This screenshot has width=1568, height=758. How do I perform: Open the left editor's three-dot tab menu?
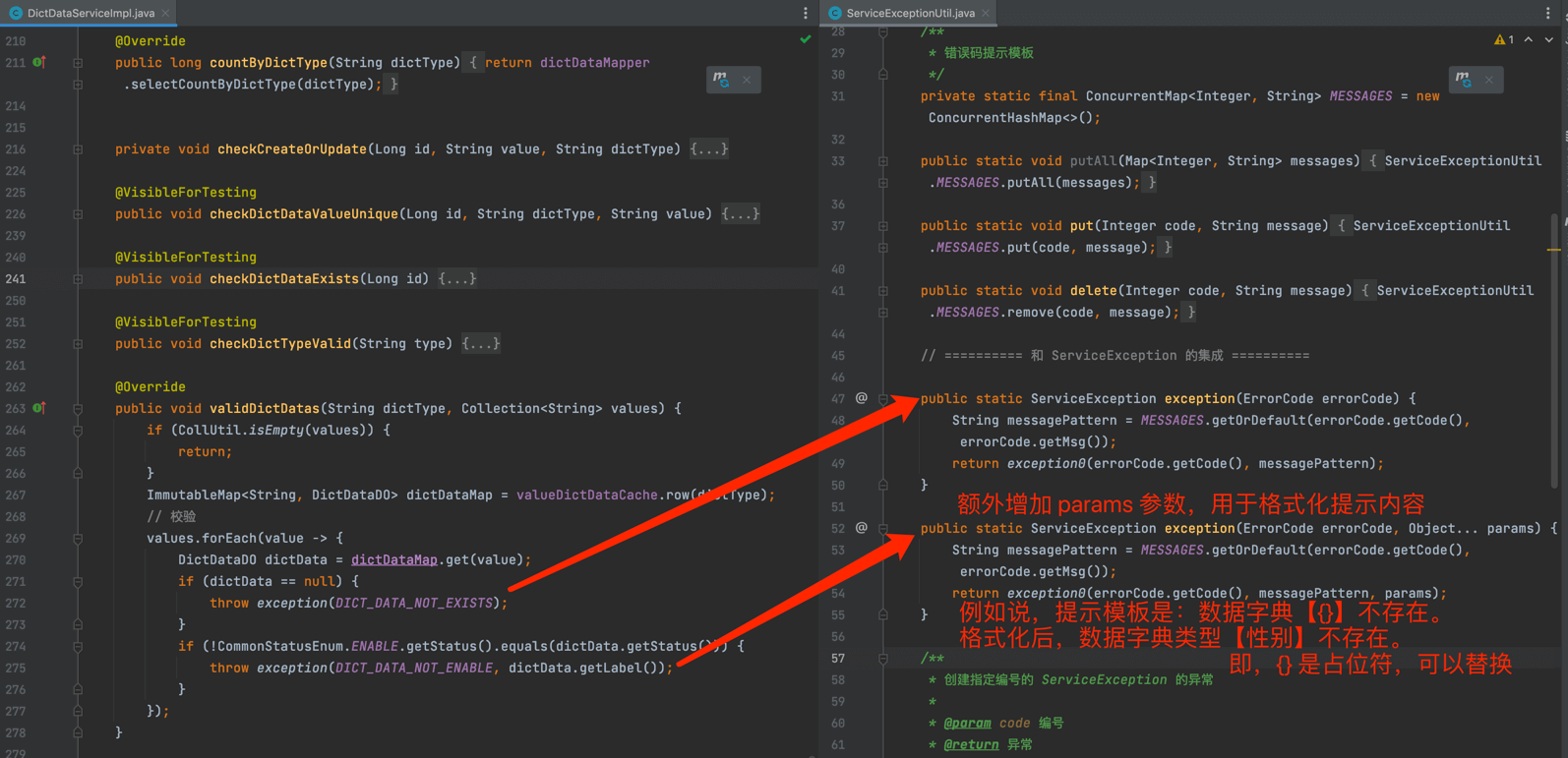806,13
